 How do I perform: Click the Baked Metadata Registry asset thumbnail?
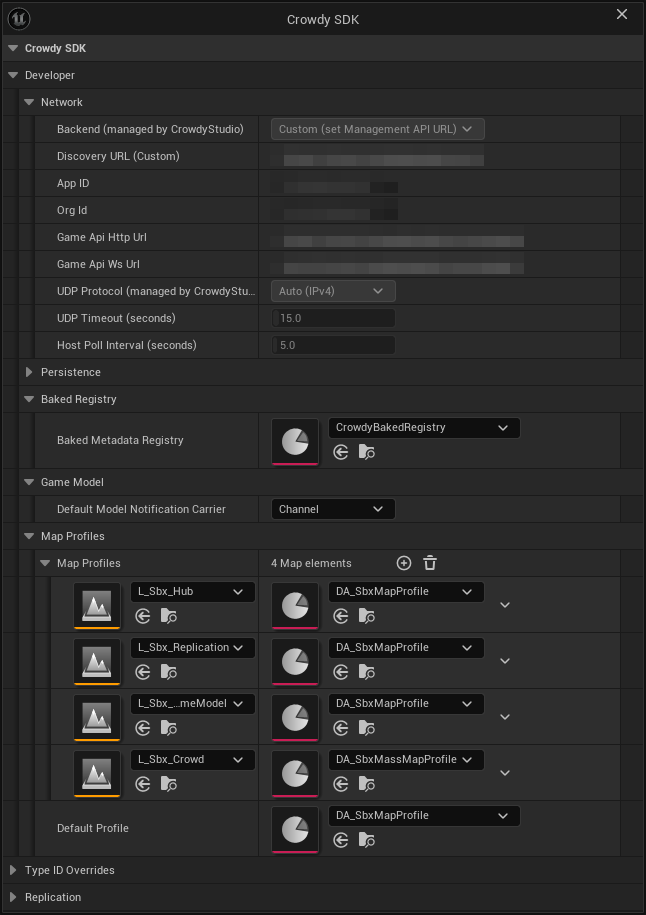(295, 441)
